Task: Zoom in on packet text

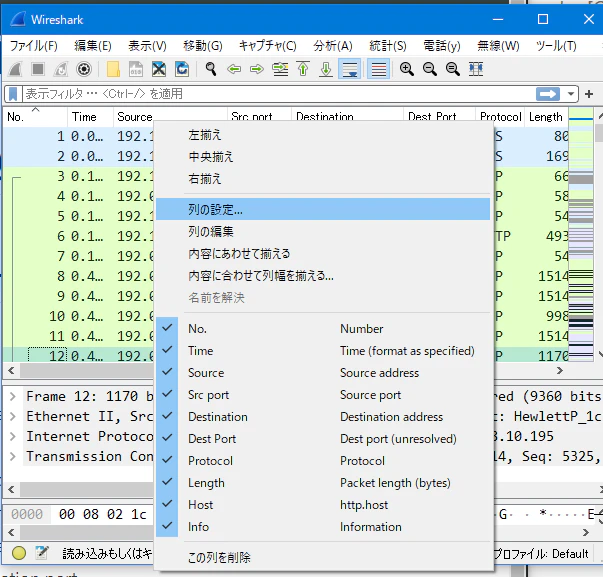Action: [406, 69]
